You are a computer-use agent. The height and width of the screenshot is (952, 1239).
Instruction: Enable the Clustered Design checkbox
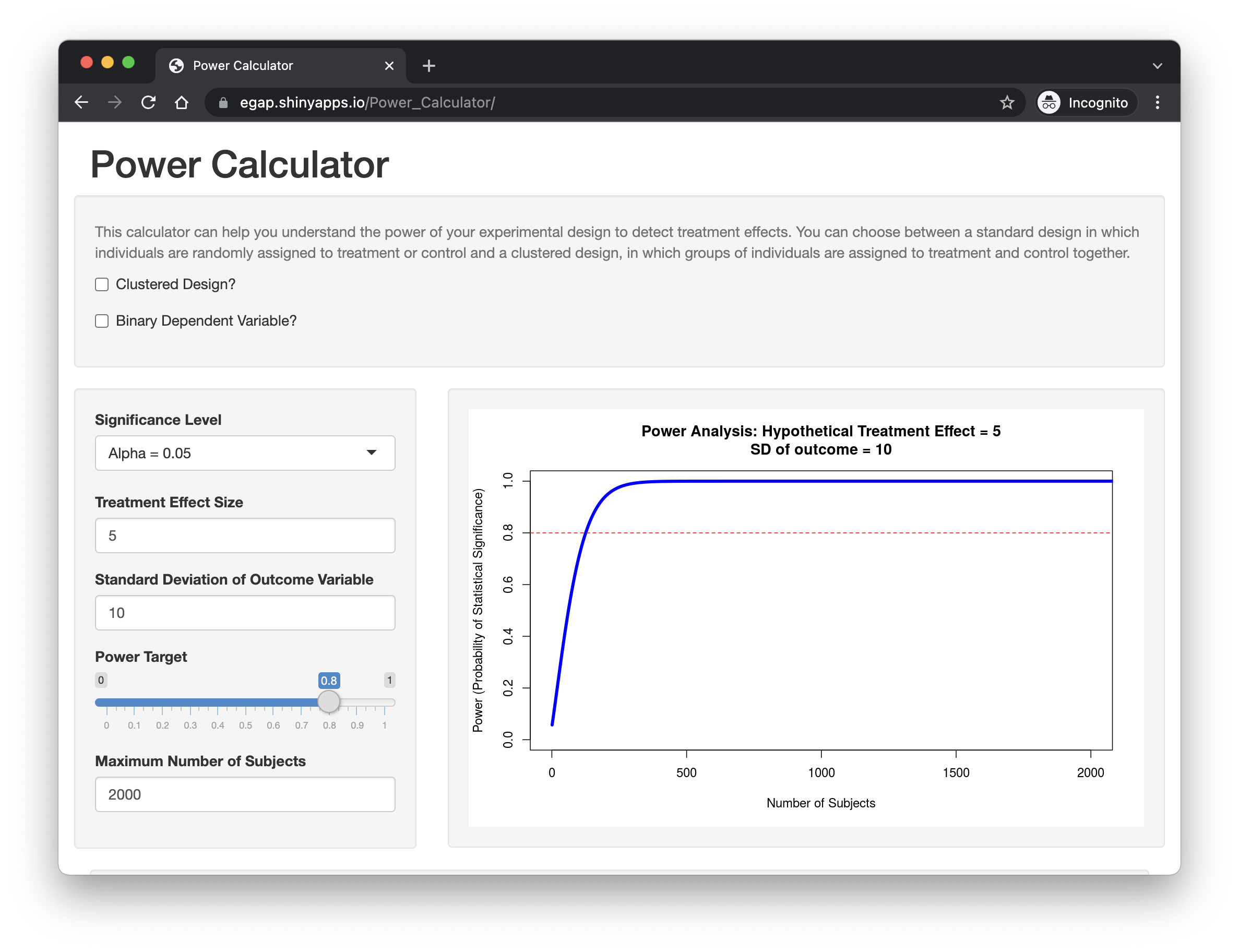click(102, 284)
